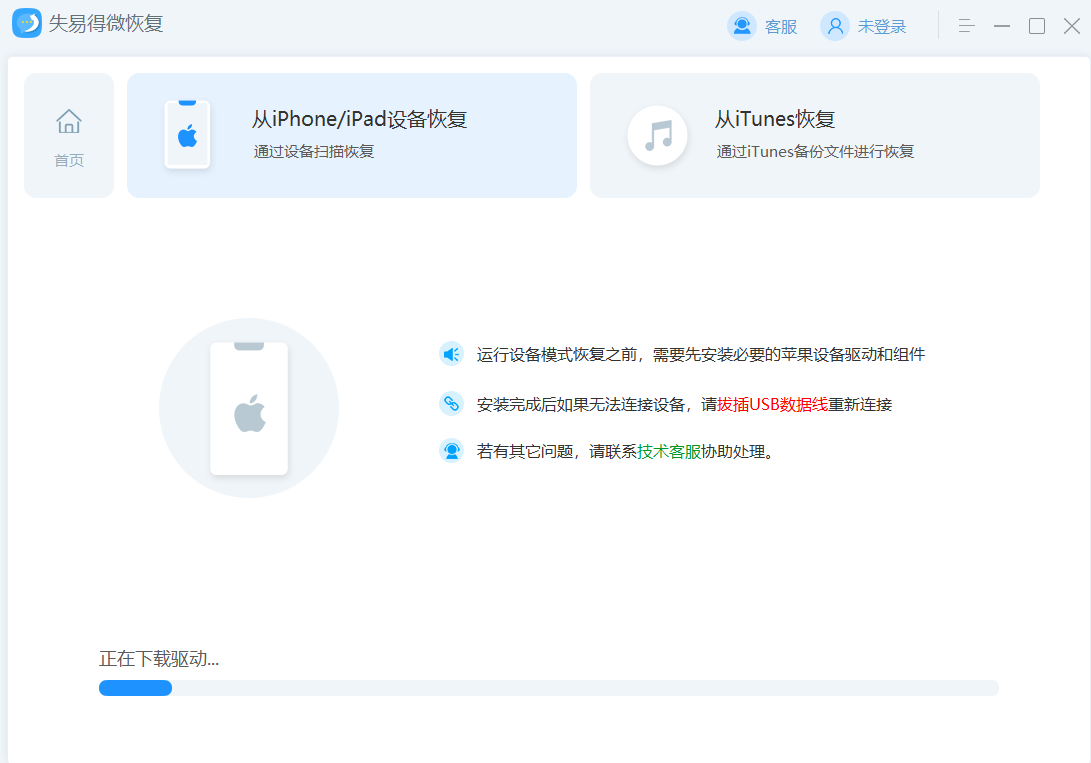The image size is (1091, 763).
Task: Click the 客服 label in the title bar
Action: coord(781,26)
